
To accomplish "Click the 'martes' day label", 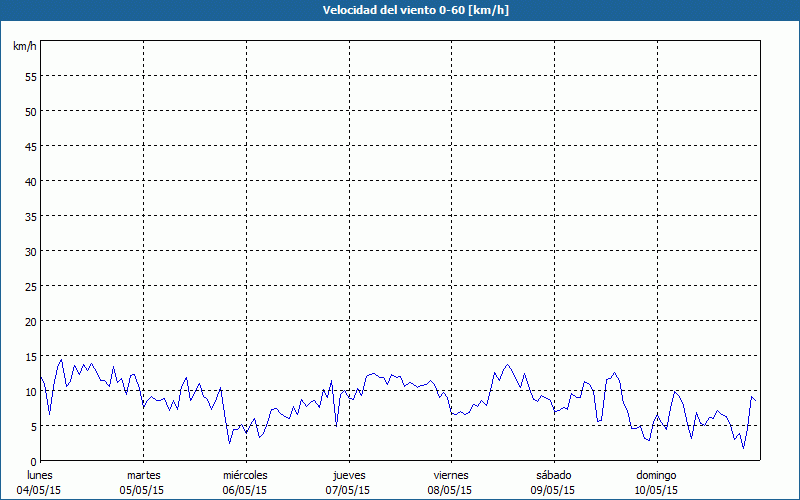I will tap(143, 475).
